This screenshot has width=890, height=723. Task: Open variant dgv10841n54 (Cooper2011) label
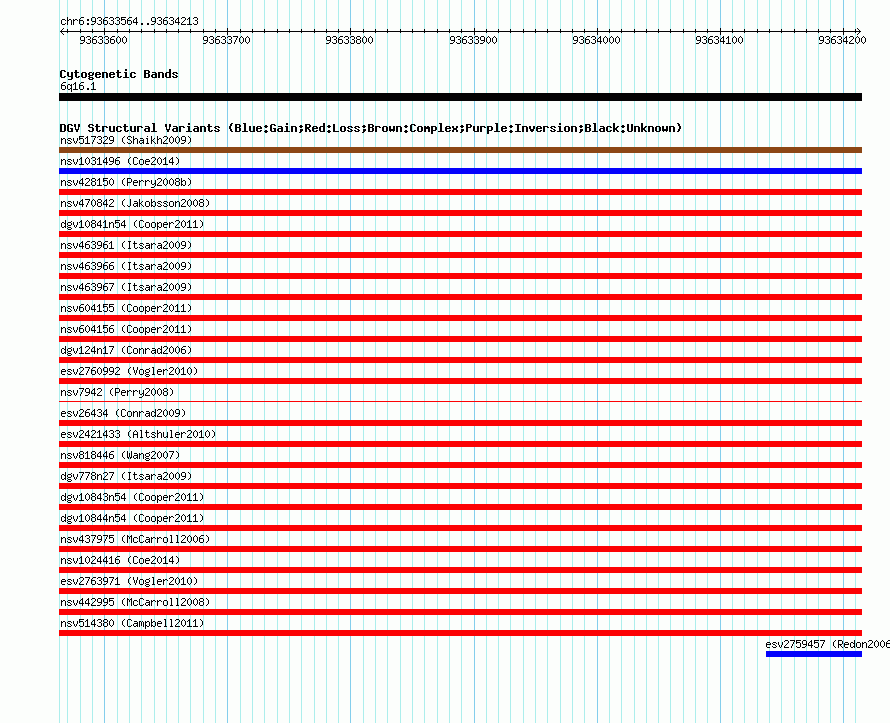pos(132,224)
